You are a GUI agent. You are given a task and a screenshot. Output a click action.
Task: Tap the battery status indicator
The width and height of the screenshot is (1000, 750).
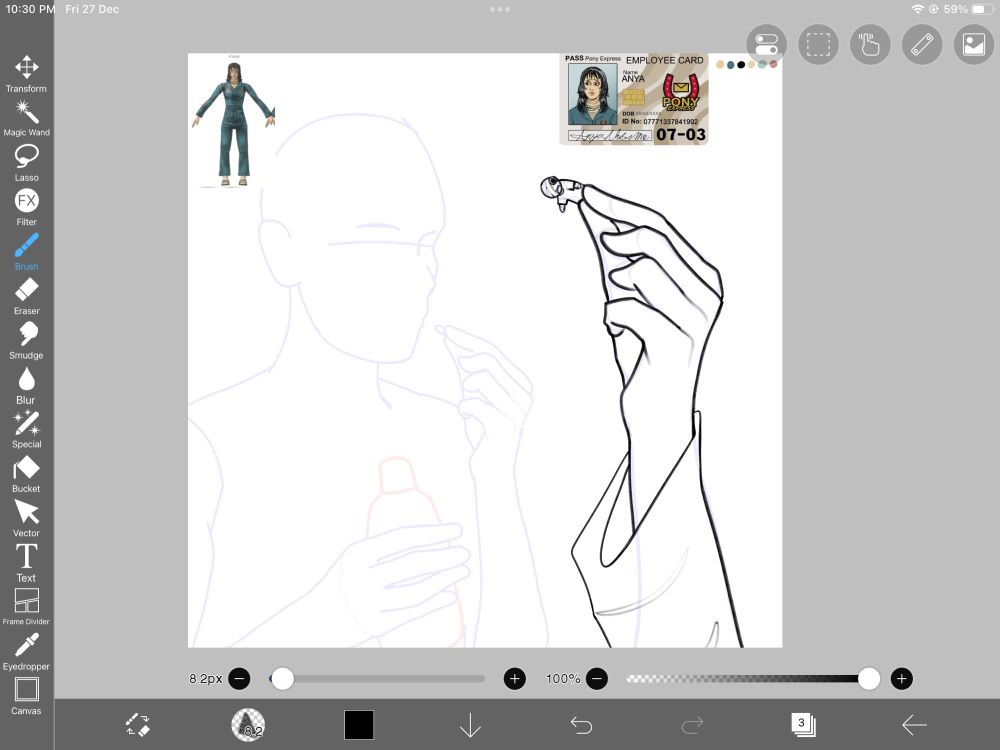point(983,9)
